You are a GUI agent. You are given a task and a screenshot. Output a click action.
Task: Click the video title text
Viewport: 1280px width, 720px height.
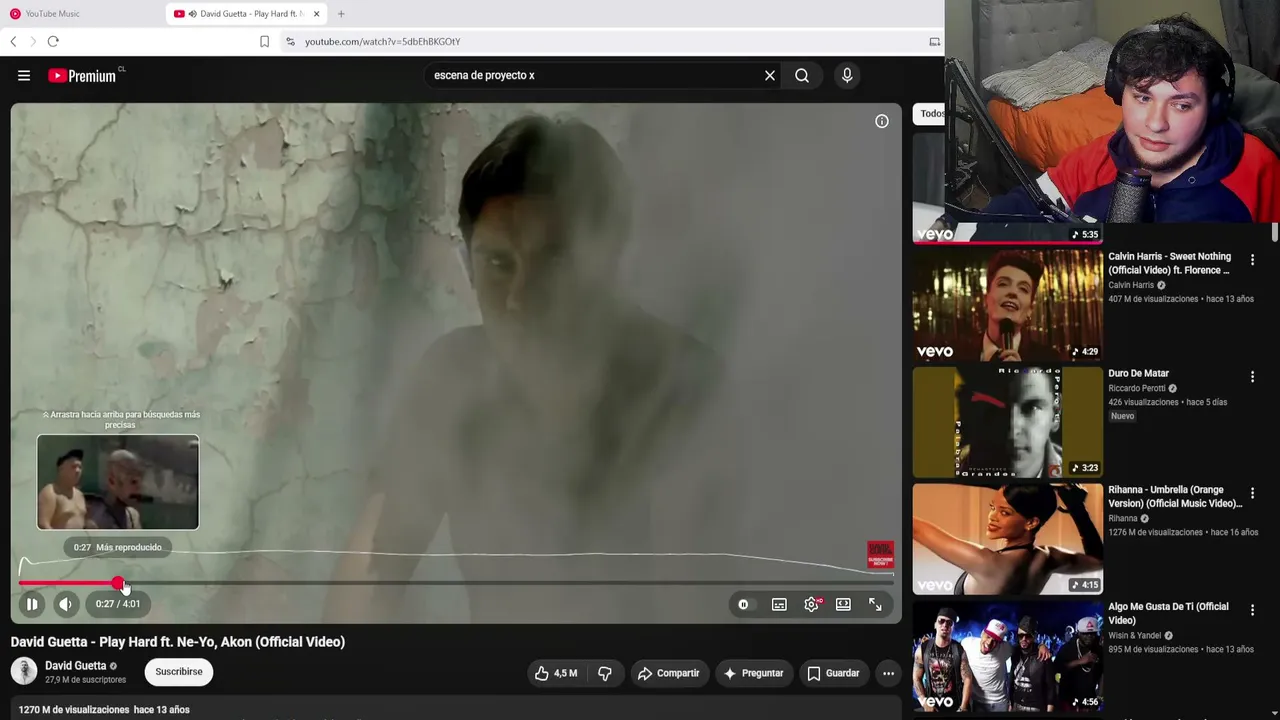click(178, 642)
